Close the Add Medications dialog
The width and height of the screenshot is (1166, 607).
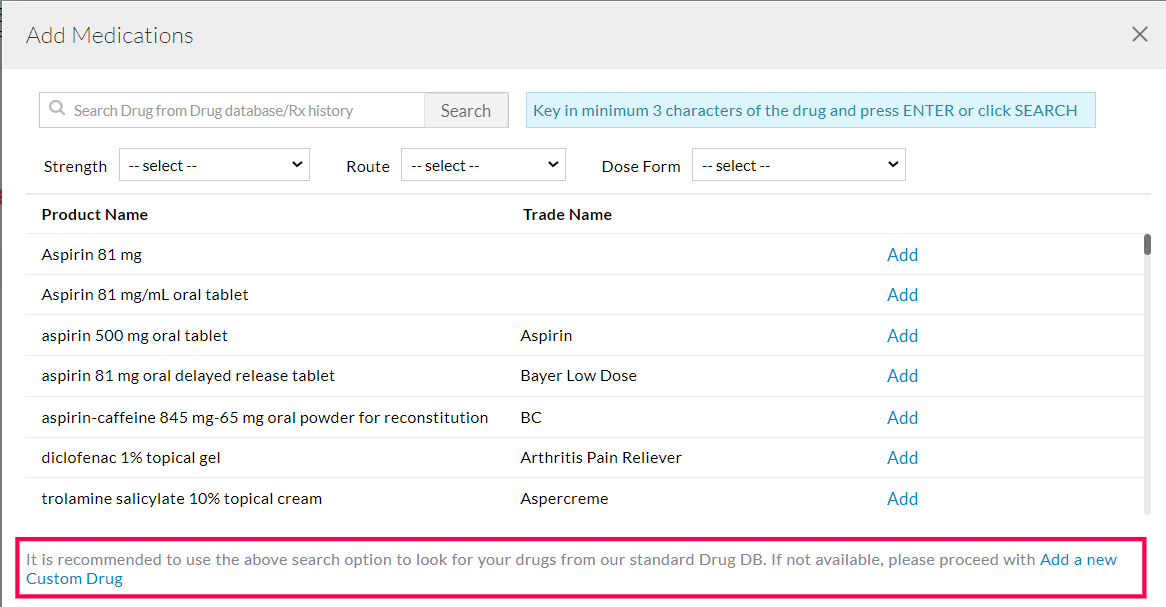pyautogui.click(x=1139, y=33)
